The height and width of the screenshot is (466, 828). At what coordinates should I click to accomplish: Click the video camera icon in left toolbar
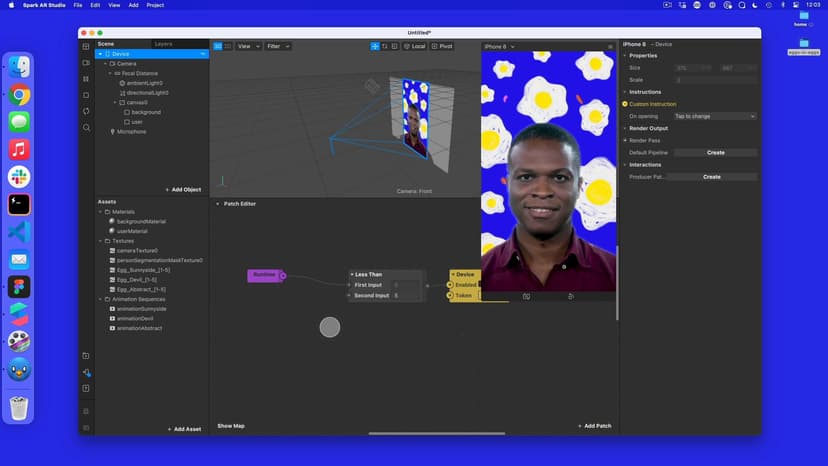coord(86,62)
